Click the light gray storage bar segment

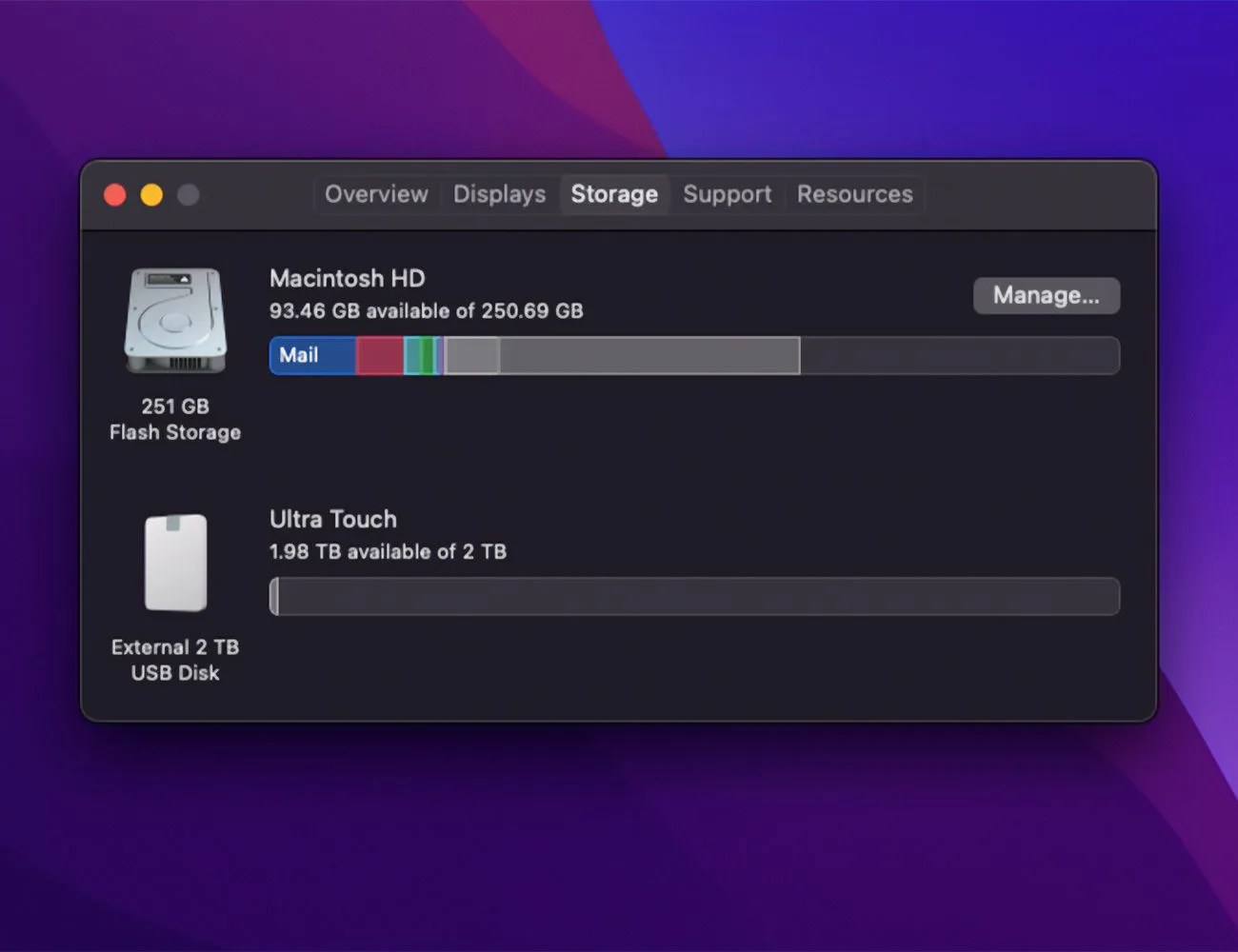tap(472, 356)
